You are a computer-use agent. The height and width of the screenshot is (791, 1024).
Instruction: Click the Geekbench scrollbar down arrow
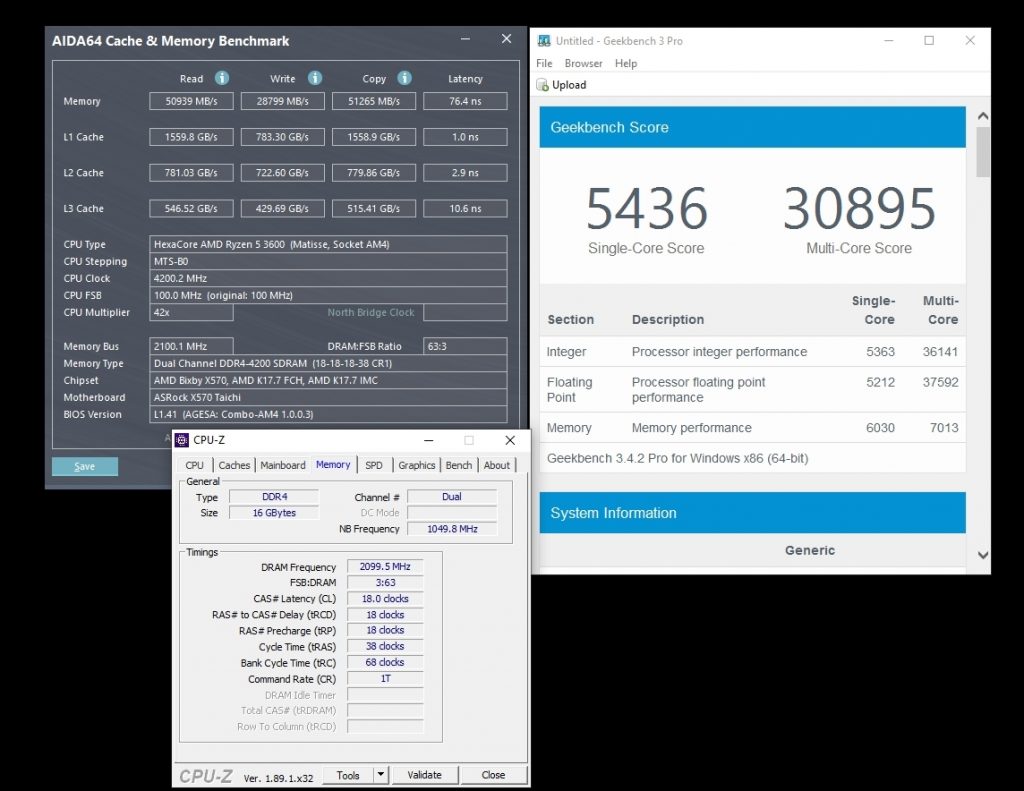coord(982,555)
